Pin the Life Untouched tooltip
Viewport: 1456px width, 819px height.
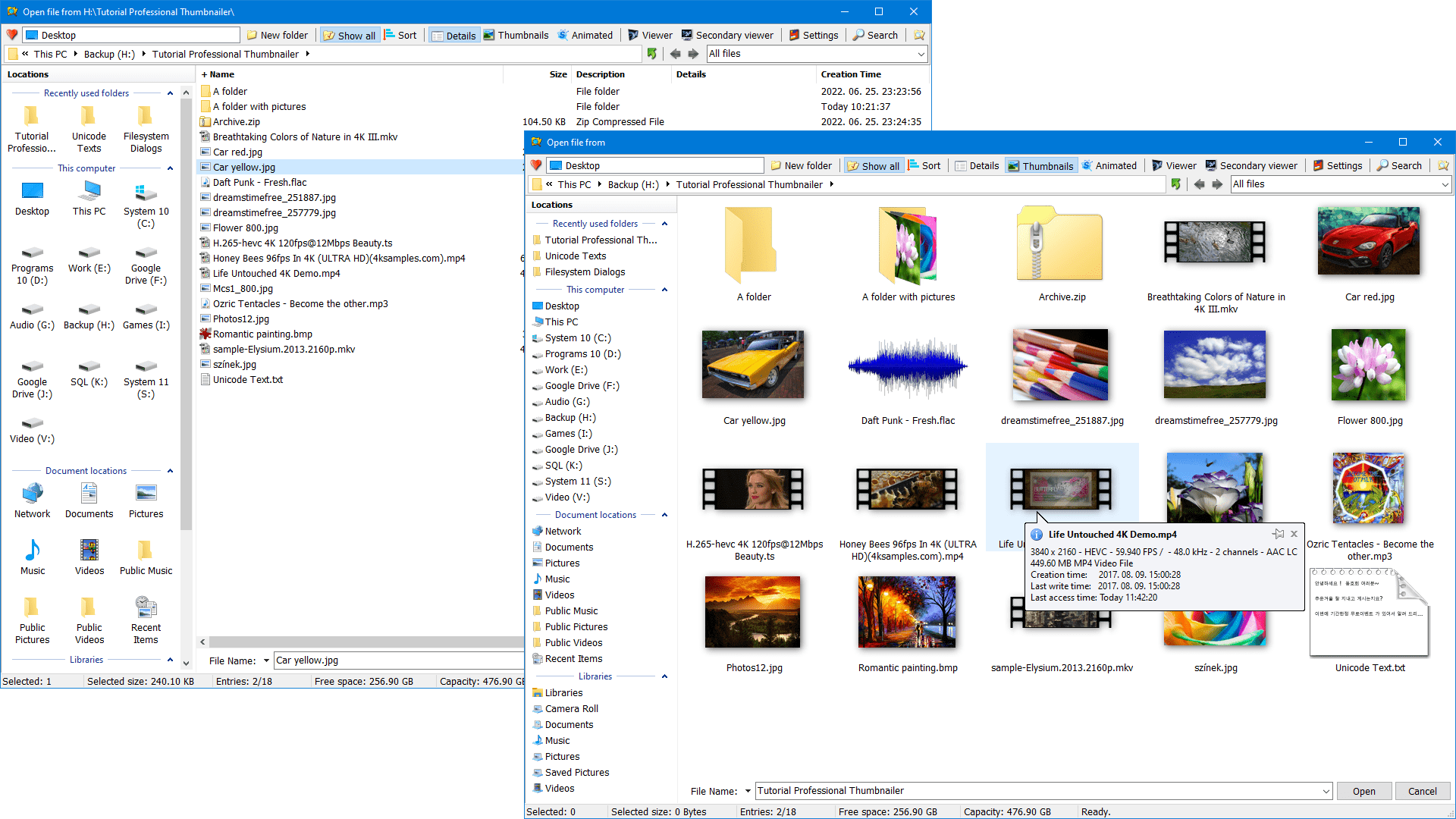1279,534
